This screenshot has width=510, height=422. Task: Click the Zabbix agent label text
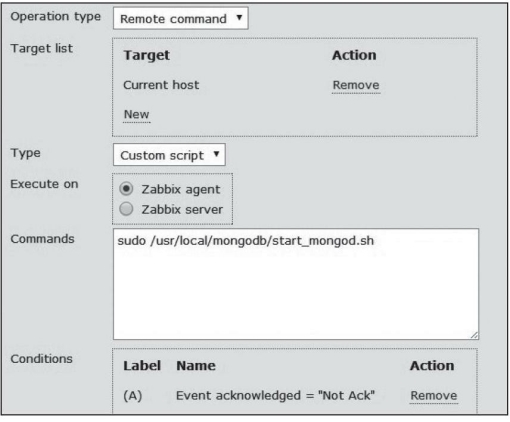(181, 190)
